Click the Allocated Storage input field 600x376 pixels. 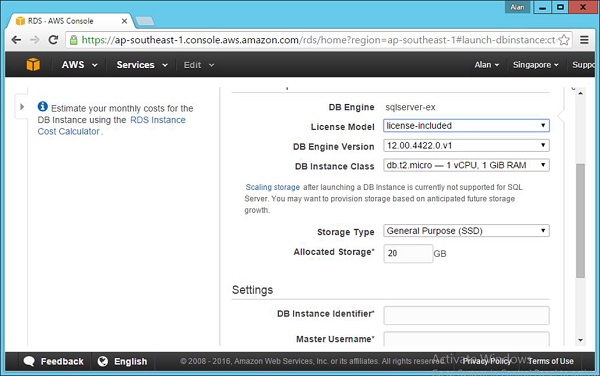point(408,253)
